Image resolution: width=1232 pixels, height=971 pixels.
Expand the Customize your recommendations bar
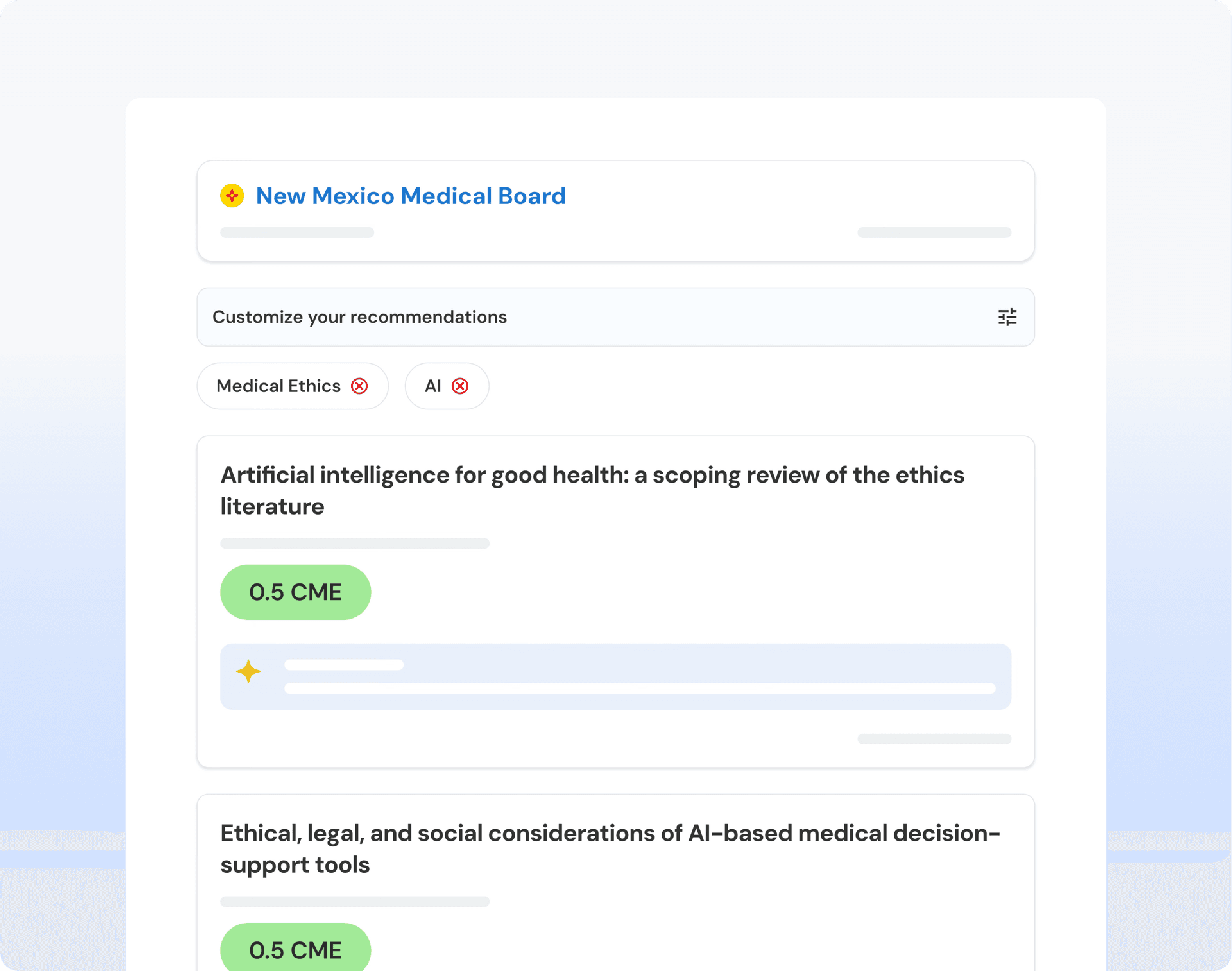point(577,317)
